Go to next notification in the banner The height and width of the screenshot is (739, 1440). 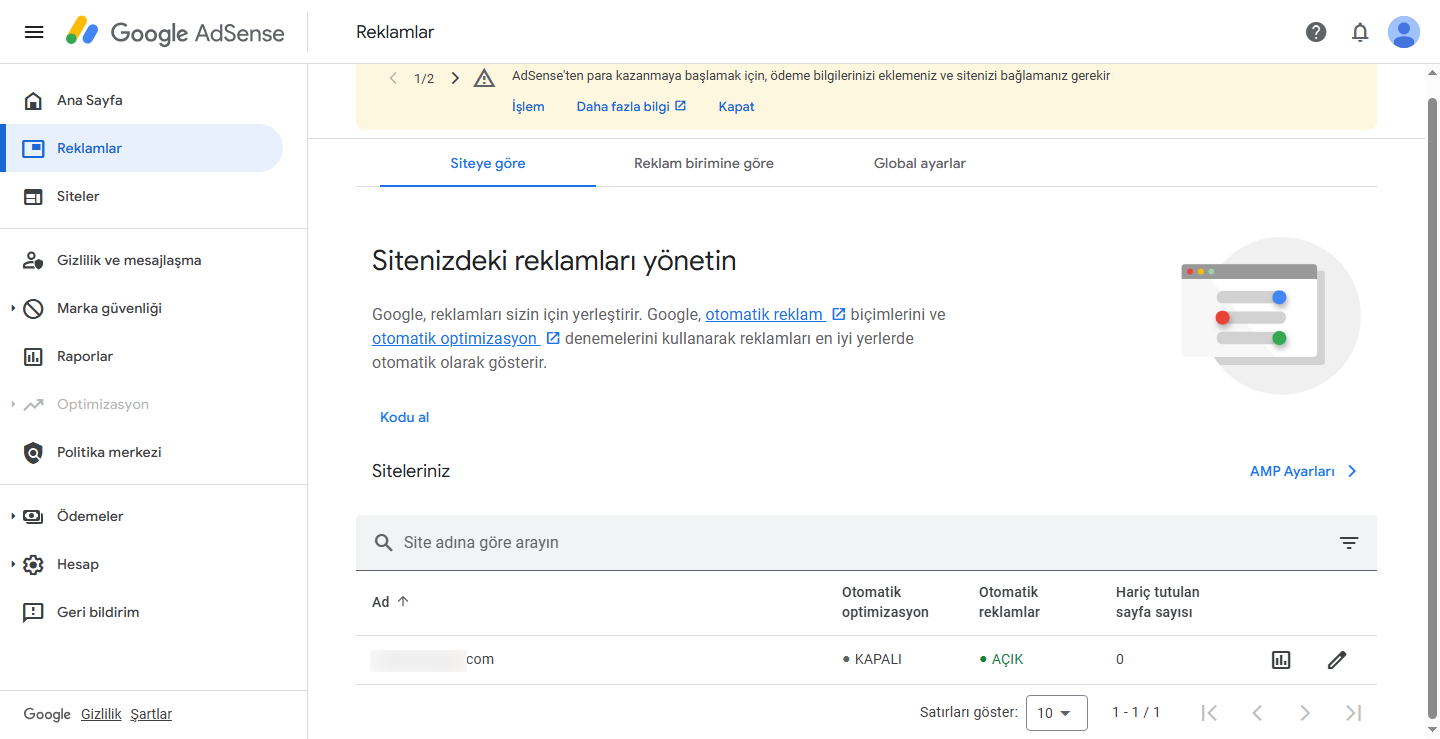455,78
